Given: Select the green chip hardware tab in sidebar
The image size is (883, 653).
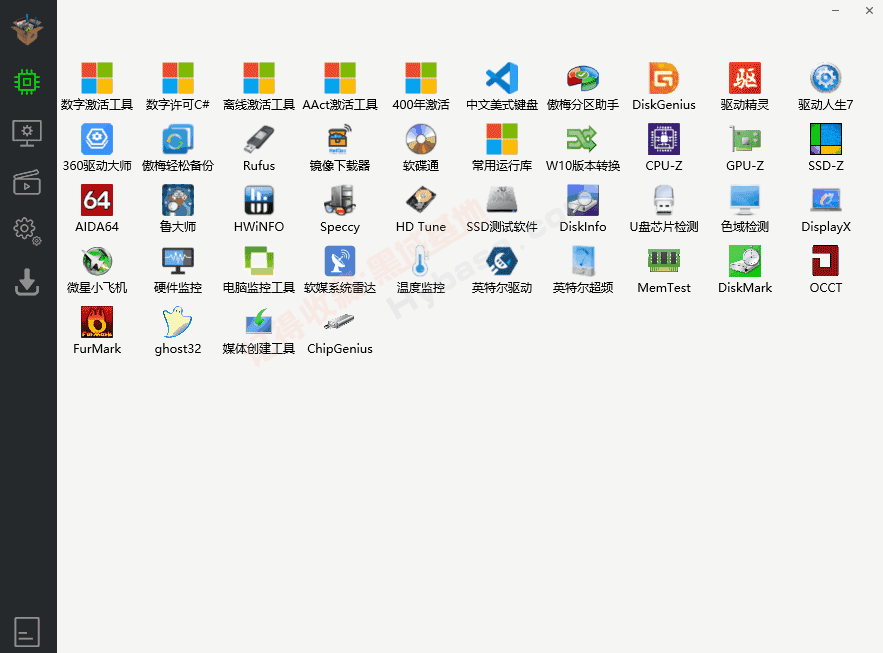Looking at the screenshot, I should point(27,82).
